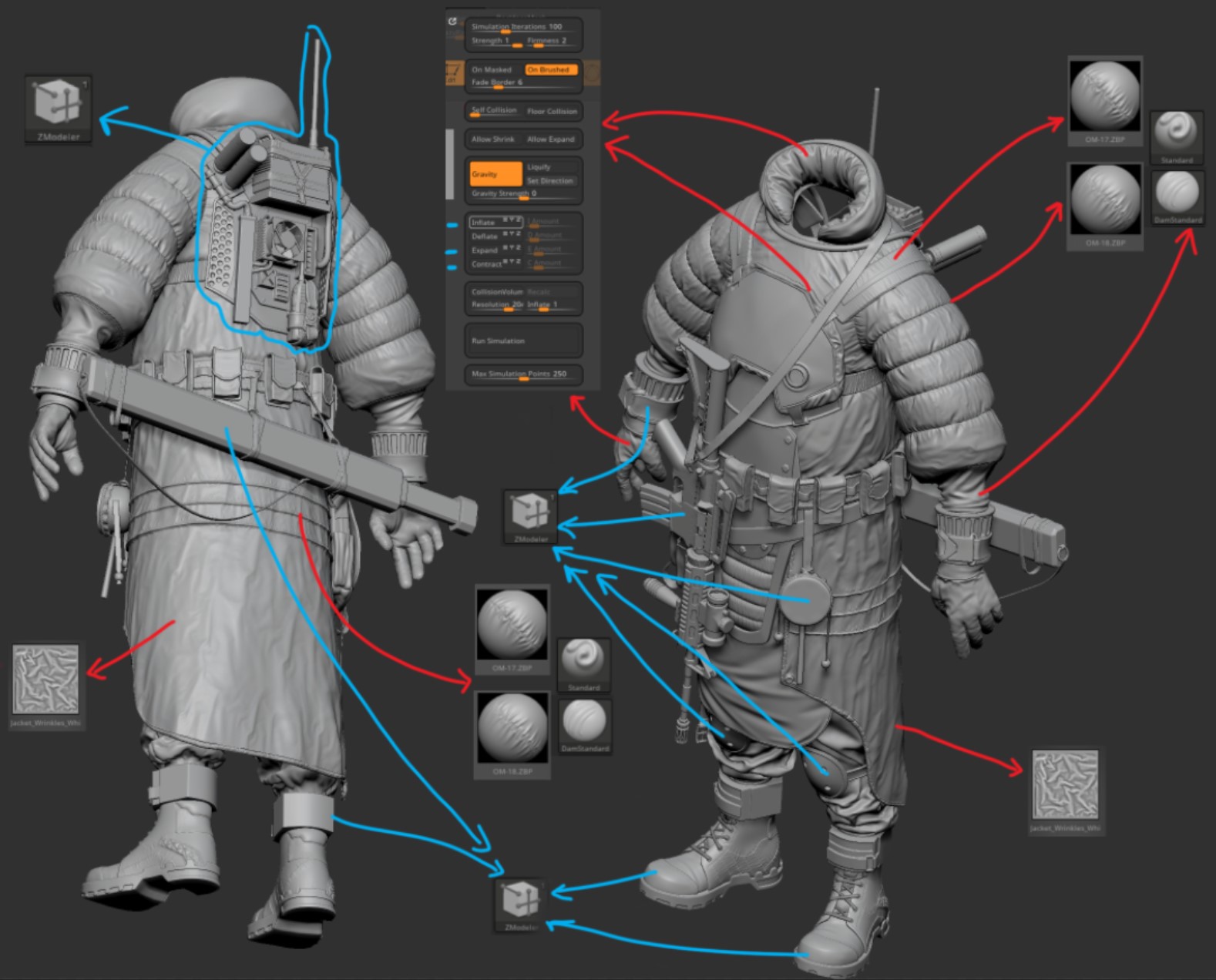Toggle Self Collision
1216x980 pixels.
tap(495, 111)
